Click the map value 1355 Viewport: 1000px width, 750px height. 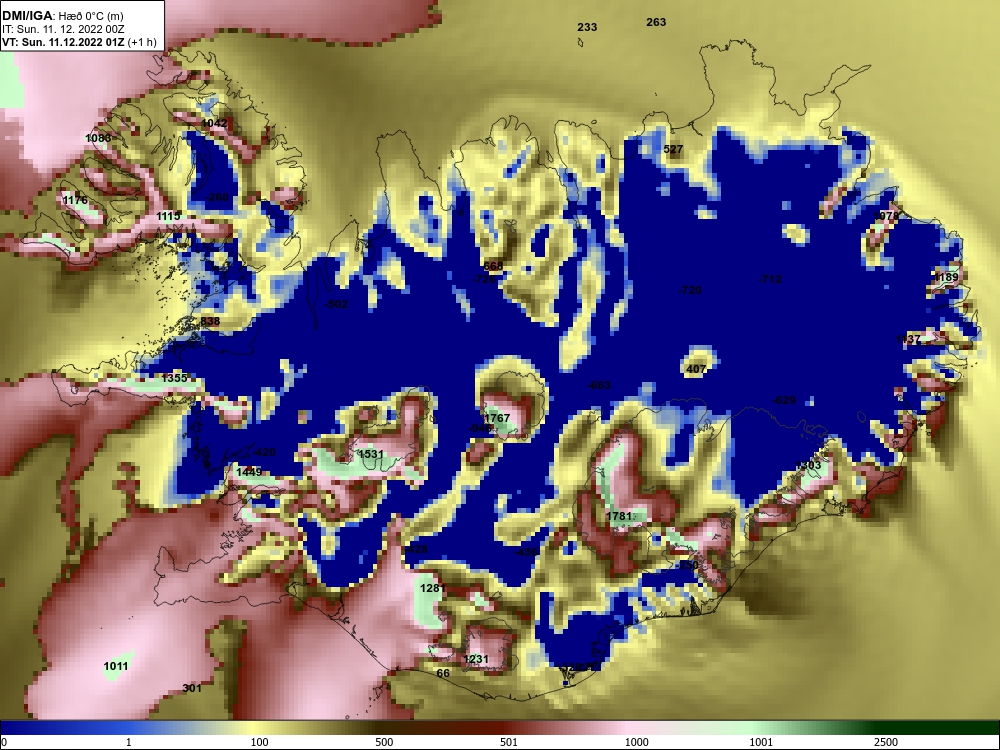174,378
